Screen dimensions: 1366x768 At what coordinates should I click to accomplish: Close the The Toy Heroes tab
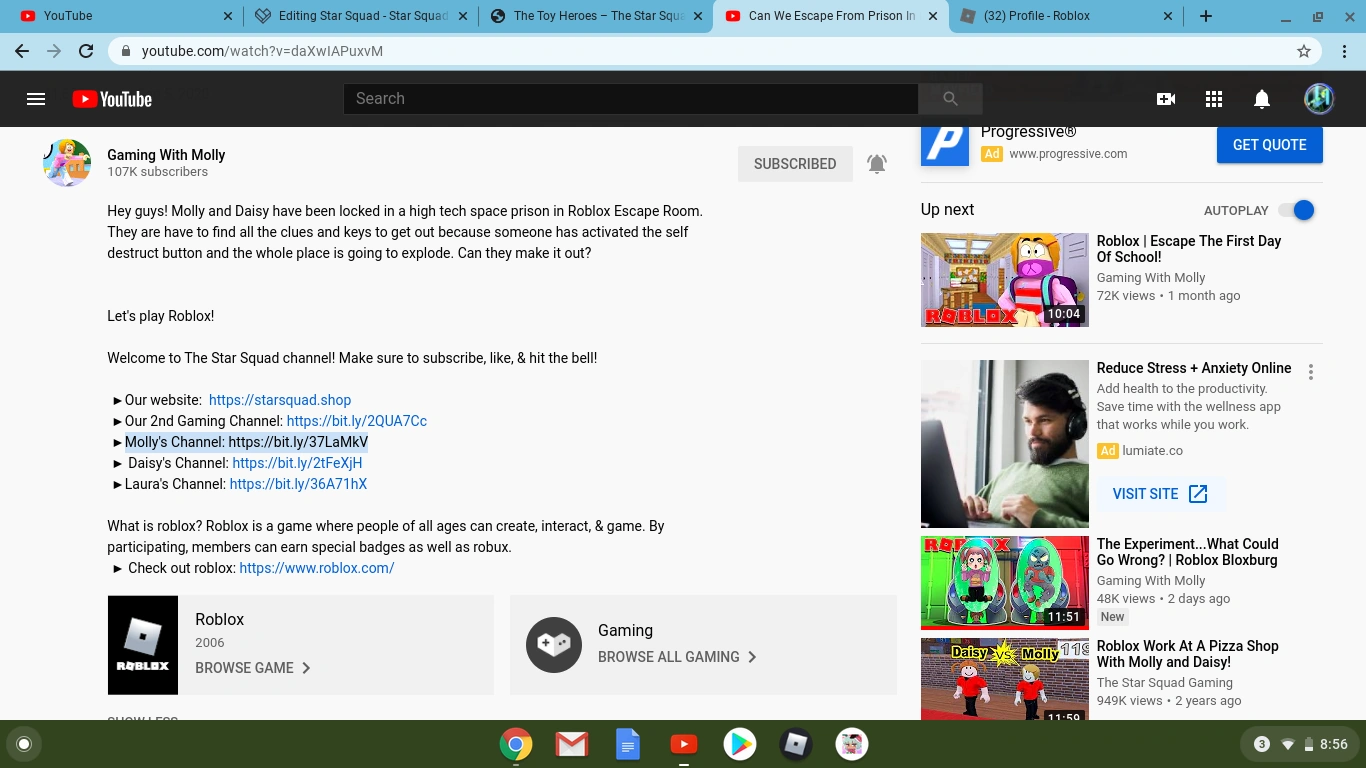coord(698,16)
